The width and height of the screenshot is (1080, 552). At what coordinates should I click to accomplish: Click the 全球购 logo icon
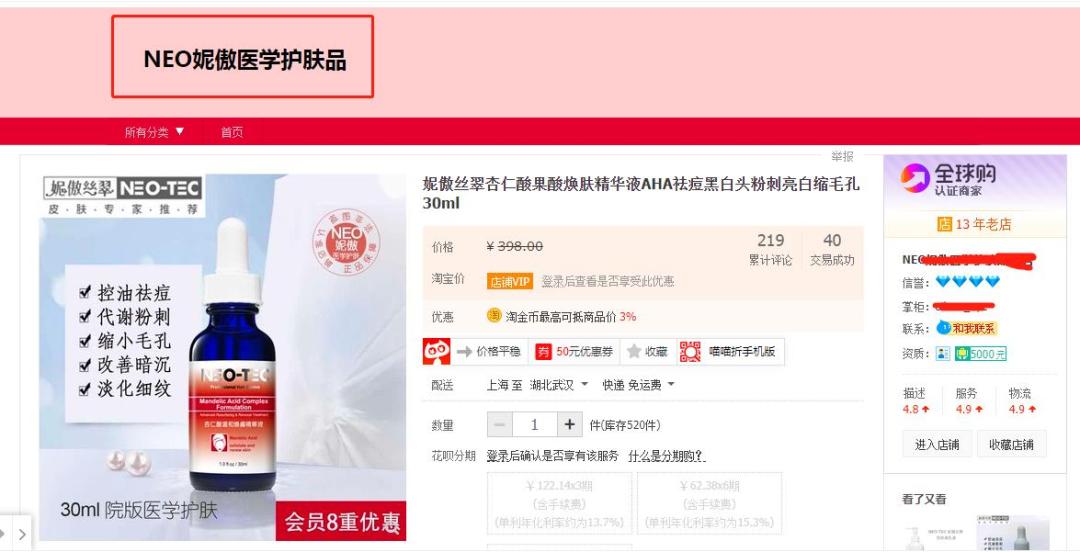tap(915, 178)
